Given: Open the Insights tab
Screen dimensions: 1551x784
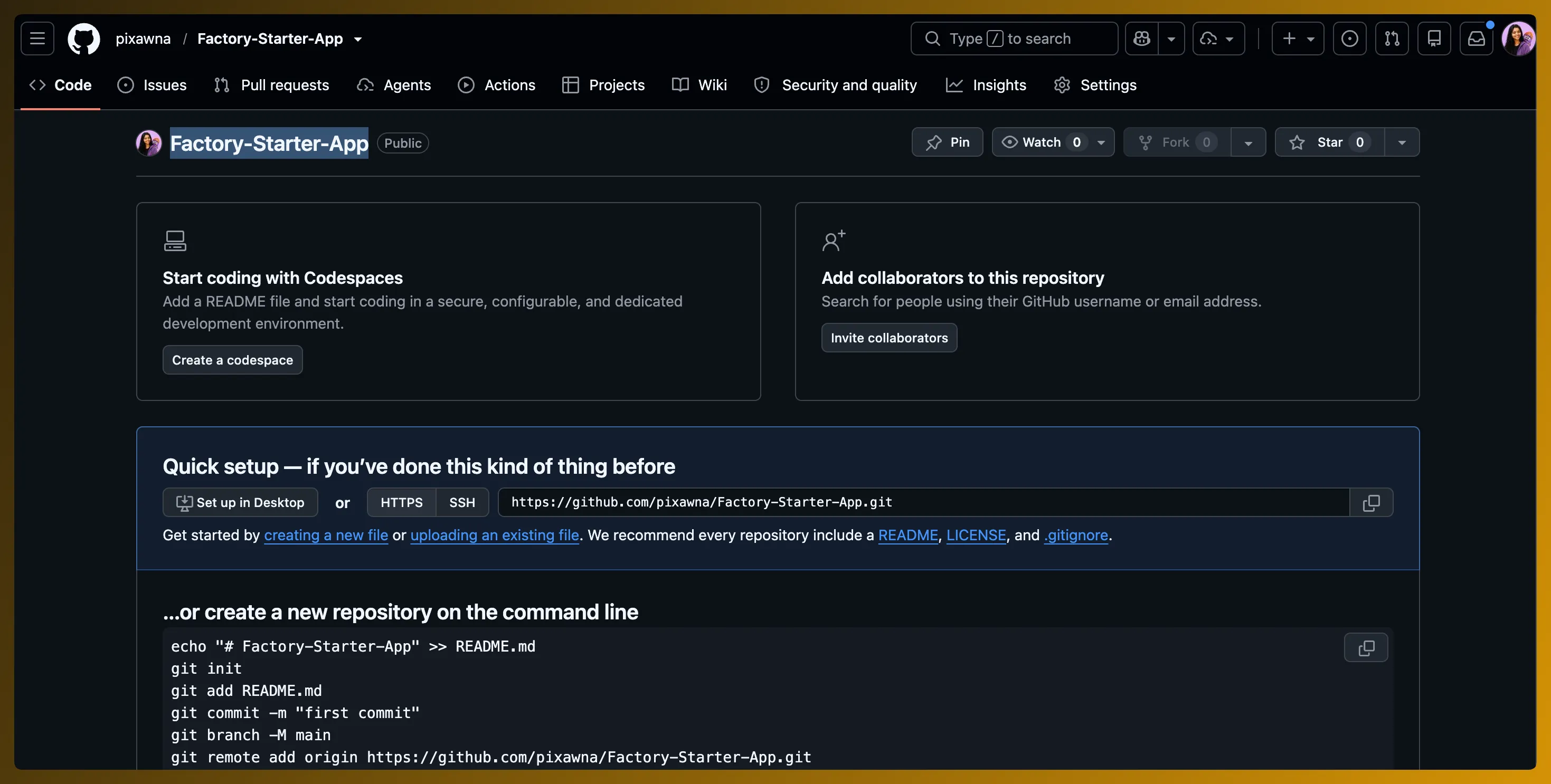Looking at the screenshot, I should point(986,85).
